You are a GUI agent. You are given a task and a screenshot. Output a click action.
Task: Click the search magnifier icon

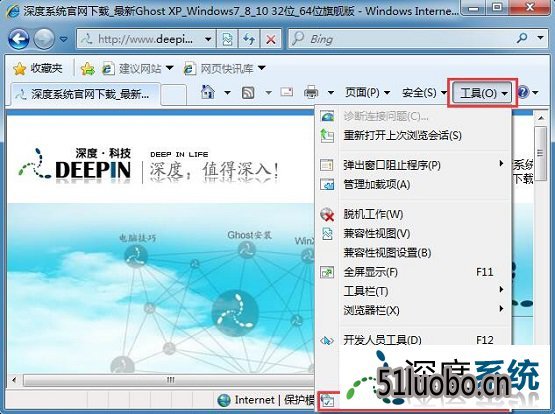522,38
